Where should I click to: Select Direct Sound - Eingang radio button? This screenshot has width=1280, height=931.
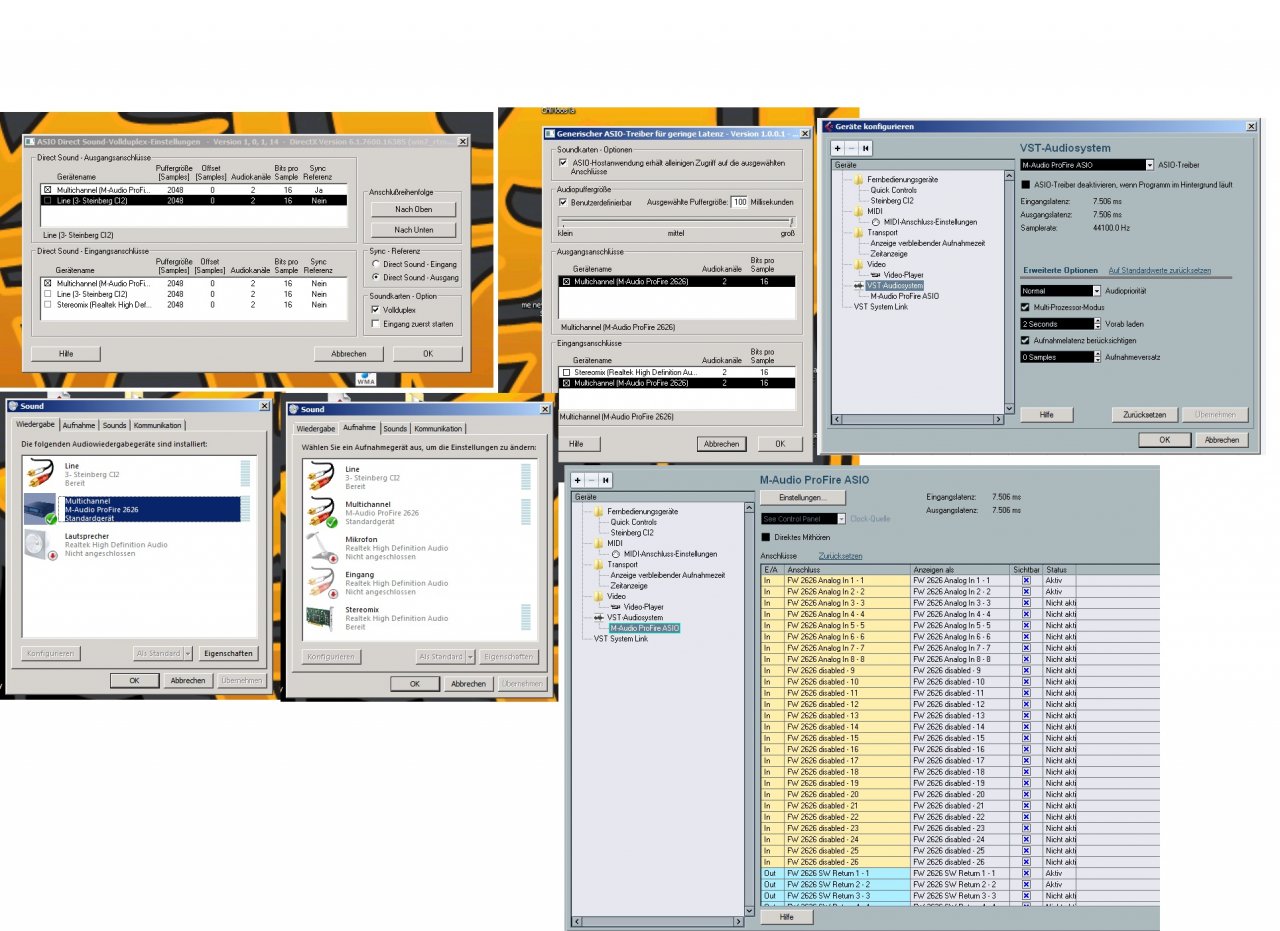click(x=376, y=264)
